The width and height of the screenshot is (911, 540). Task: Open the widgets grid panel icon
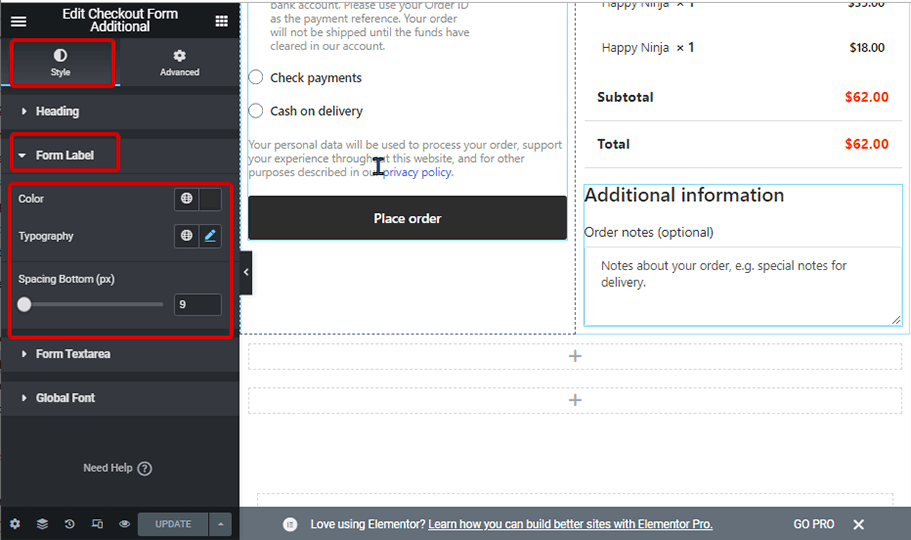(221, 22)
